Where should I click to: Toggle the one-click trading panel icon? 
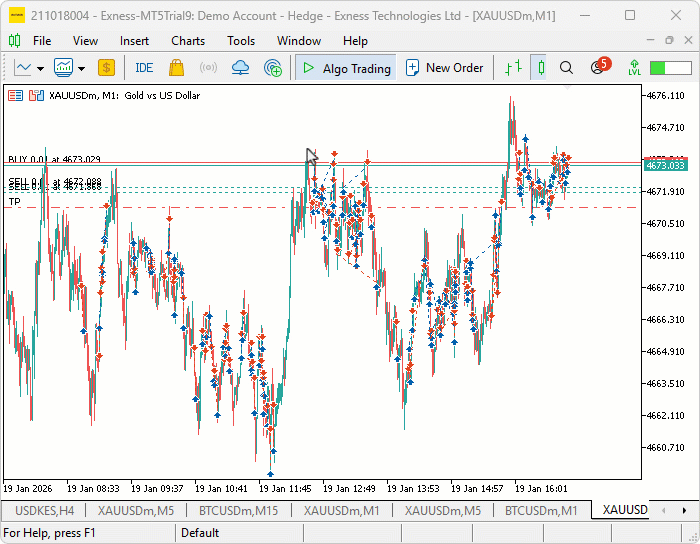[16, 96]
